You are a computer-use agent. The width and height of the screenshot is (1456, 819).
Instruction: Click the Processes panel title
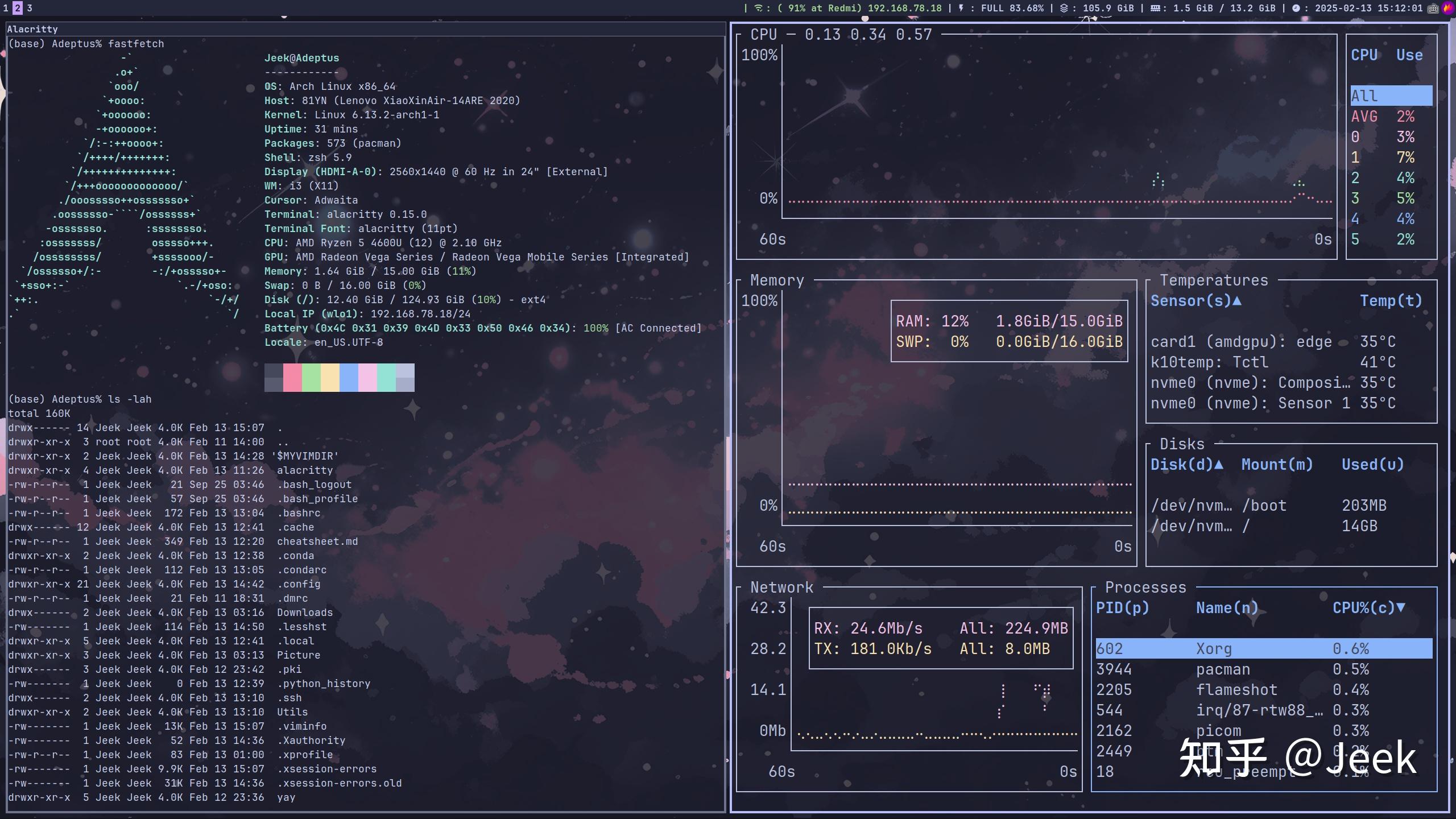(x=1145, y=587)
